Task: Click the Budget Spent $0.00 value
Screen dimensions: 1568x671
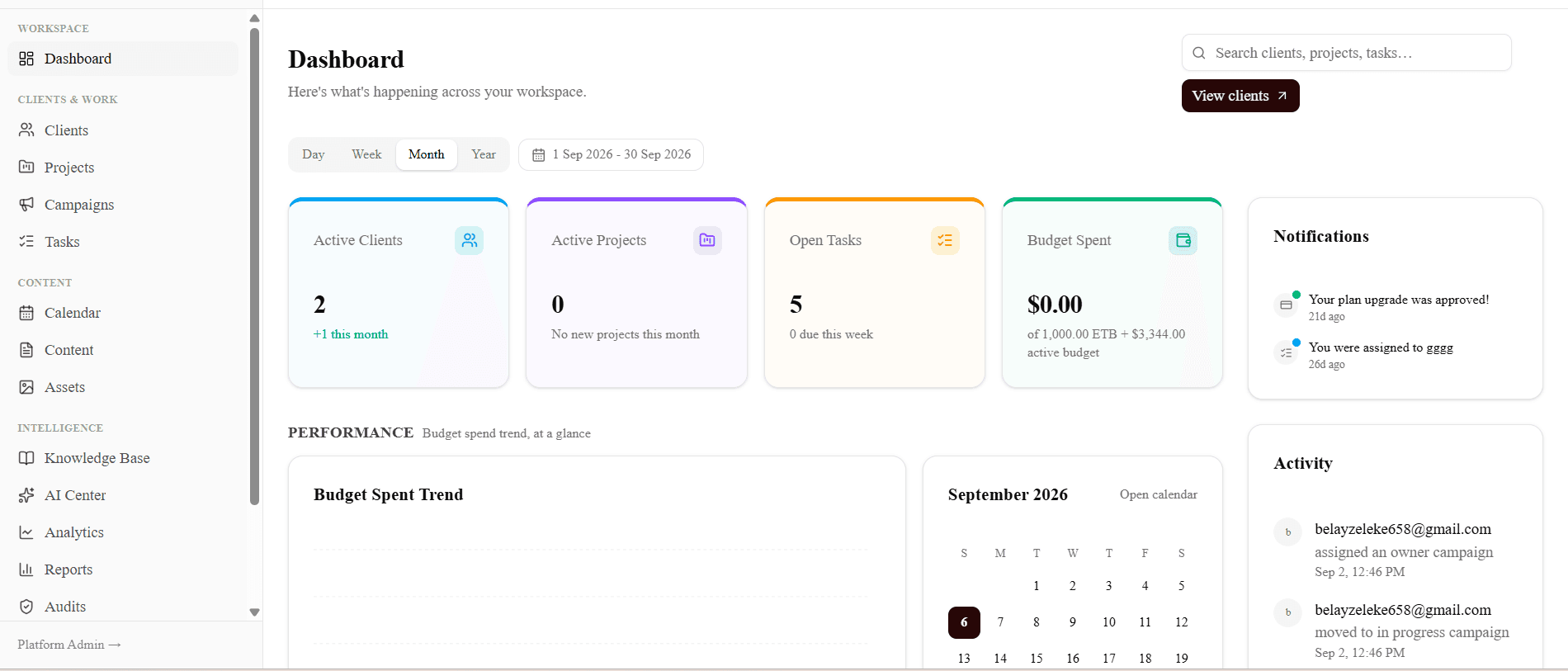Action: (x=1055, y=305)
